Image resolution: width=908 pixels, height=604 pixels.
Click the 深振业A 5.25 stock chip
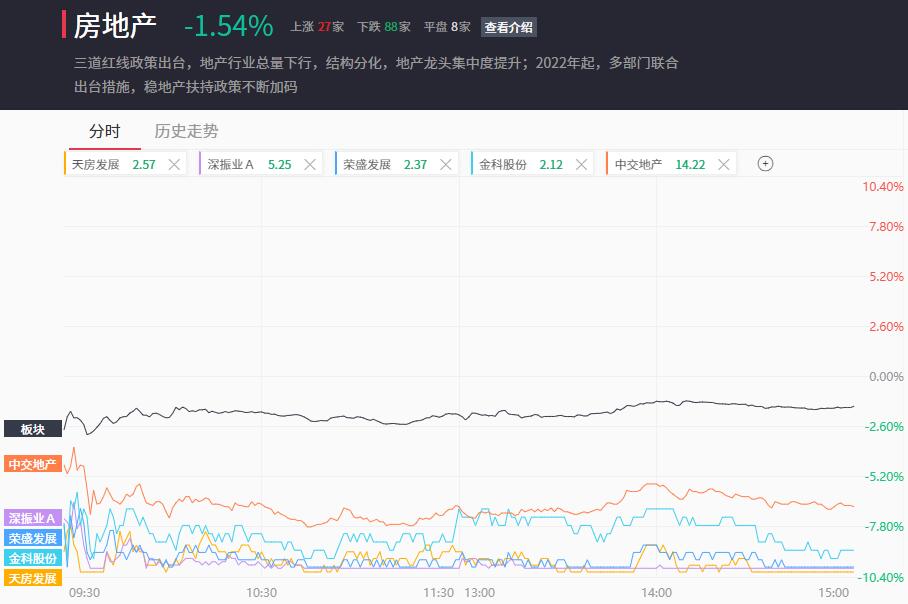250,164
